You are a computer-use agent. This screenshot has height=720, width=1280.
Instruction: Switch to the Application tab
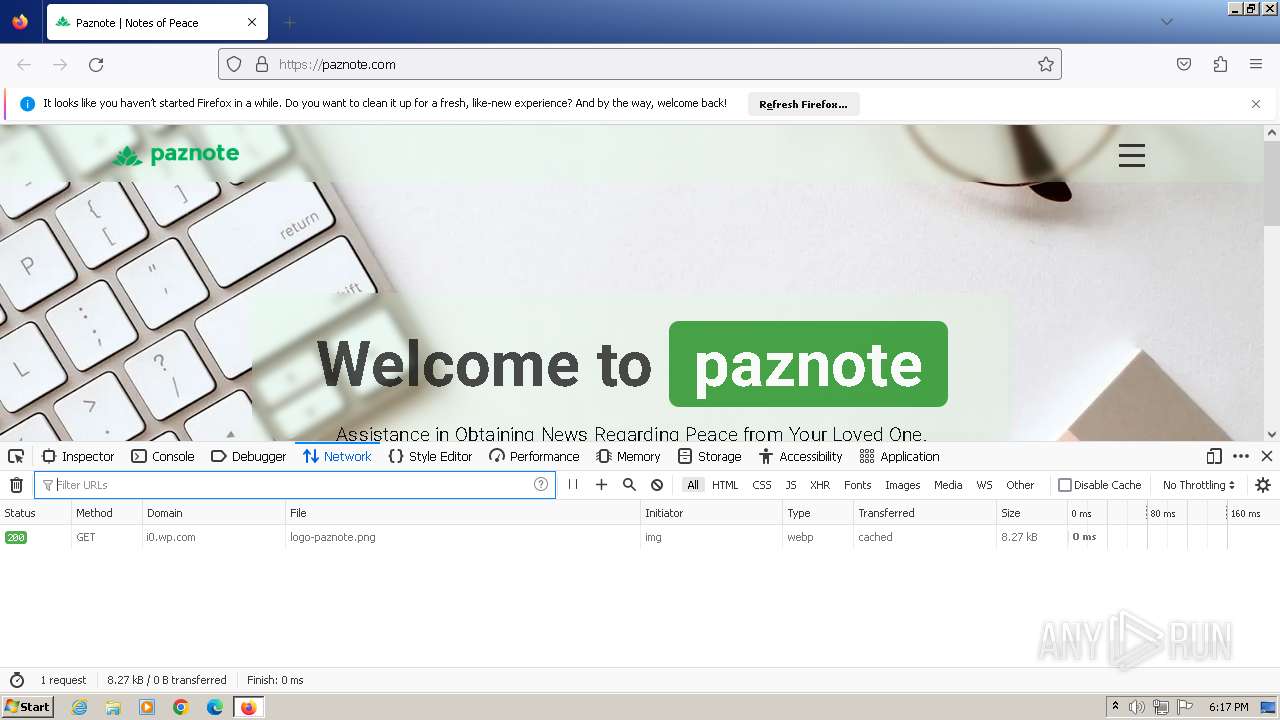click(x=899, y=456)
